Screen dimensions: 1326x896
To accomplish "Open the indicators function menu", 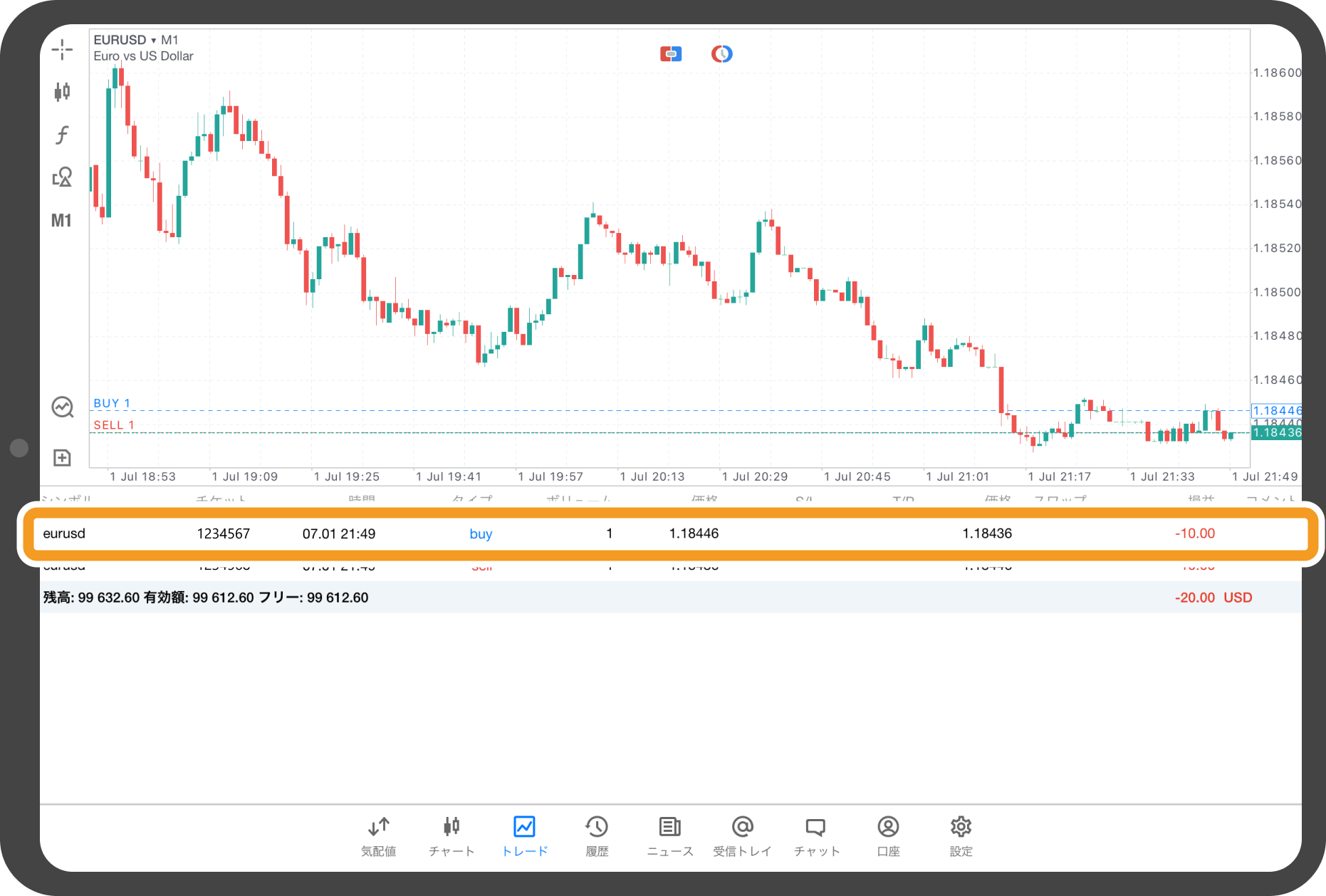I will (x=62, y=135).
